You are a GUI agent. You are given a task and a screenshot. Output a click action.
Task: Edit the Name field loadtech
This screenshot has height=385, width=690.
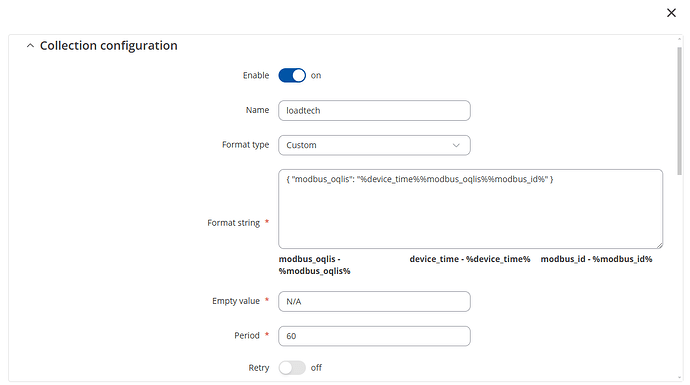[x=374, y=110]
